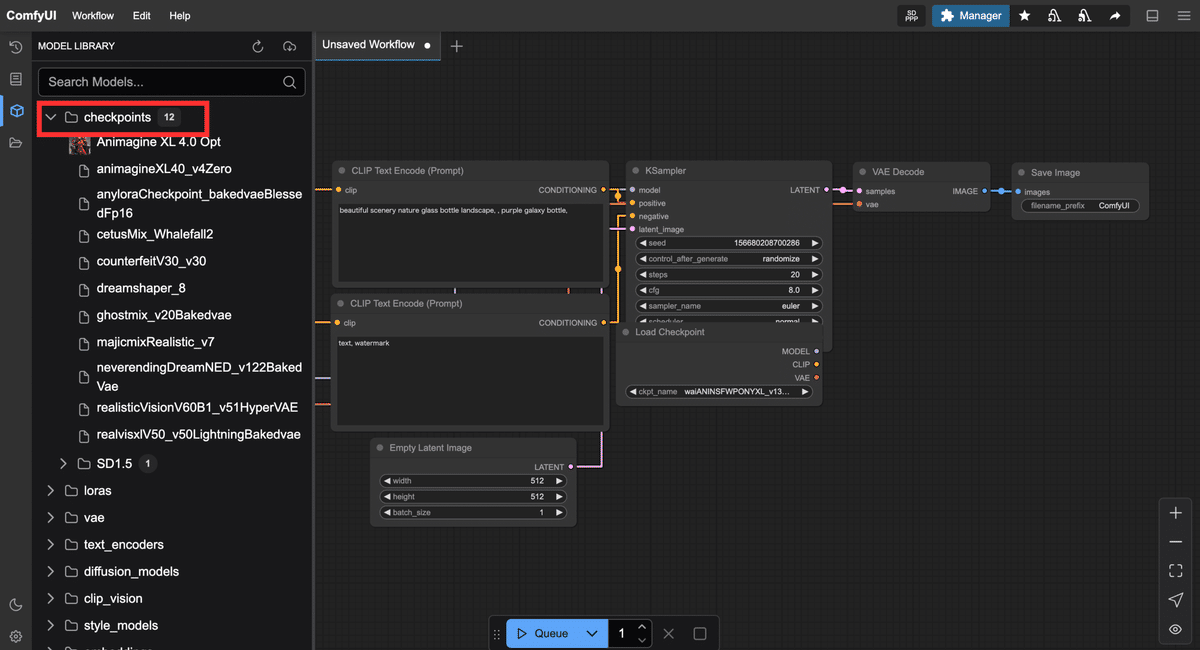Select the animagineXL40_v4Zero checkpoint
Screen dimensions: 1200x650
[x=164, y=169]
